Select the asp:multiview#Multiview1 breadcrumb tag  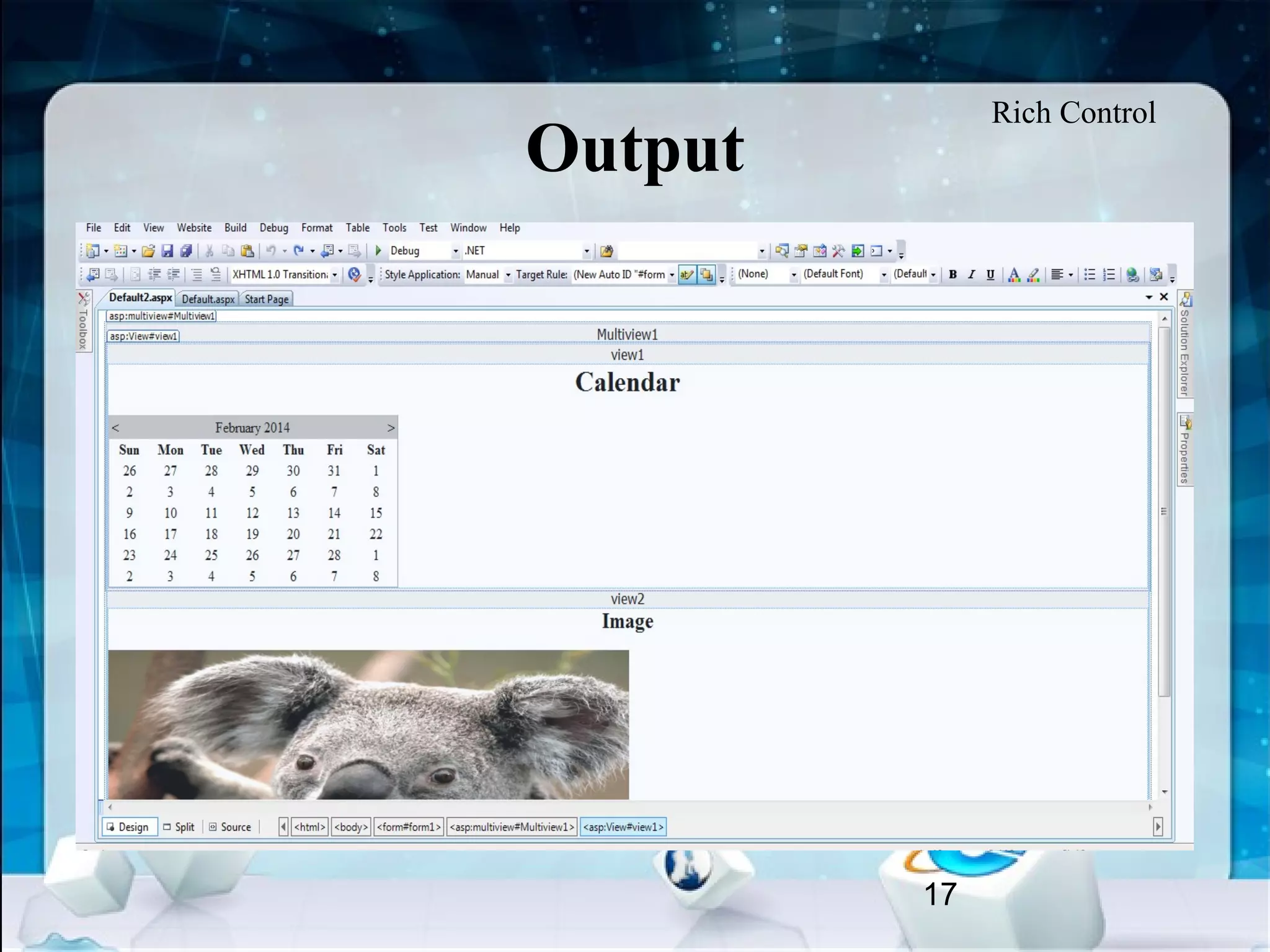coord(512,827)
